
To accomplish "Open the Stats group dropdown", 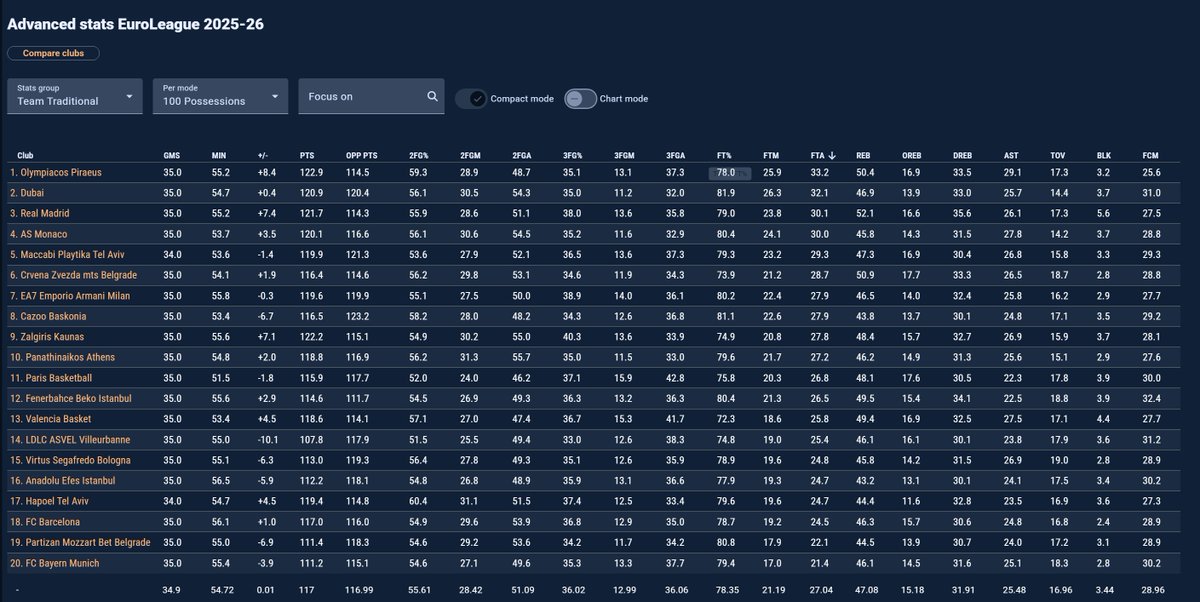I will (74, 96).
